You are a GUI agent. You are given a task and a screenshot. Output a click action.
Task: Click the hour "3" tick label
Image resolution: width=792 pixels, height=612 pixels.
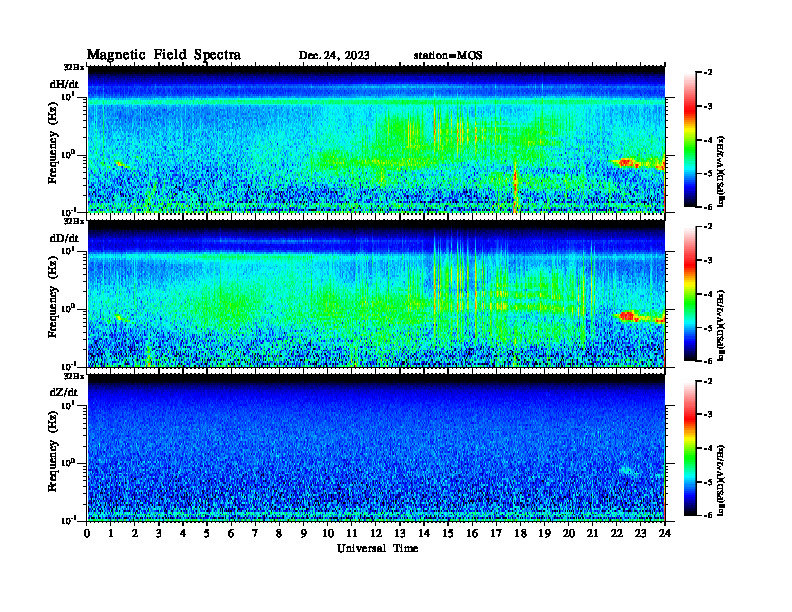coord(159,534)
